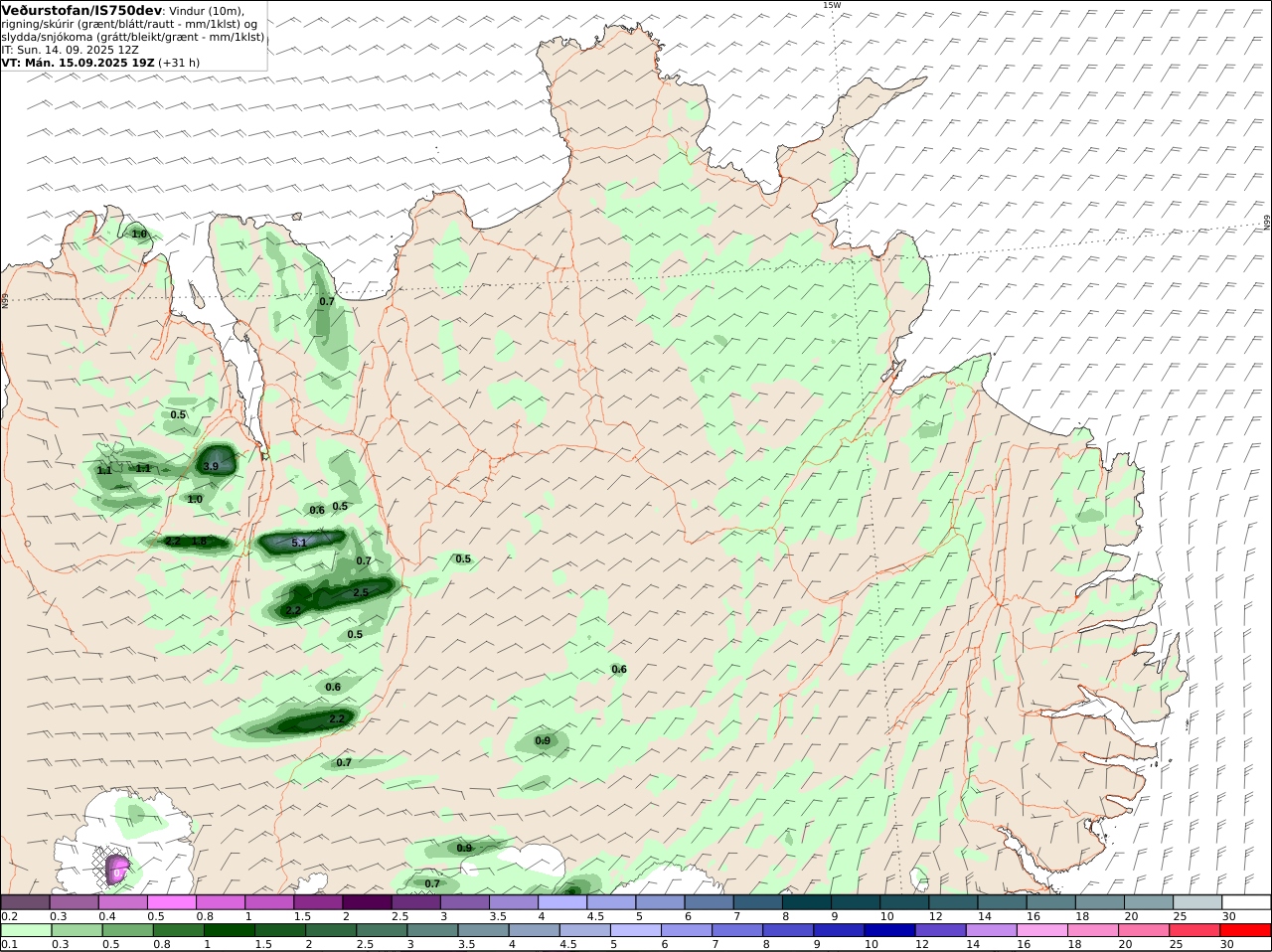Screen dimensions: 1272x952
Task: Click the bright red swatch ending the bottom legend row
Action: pos(1246,930)
